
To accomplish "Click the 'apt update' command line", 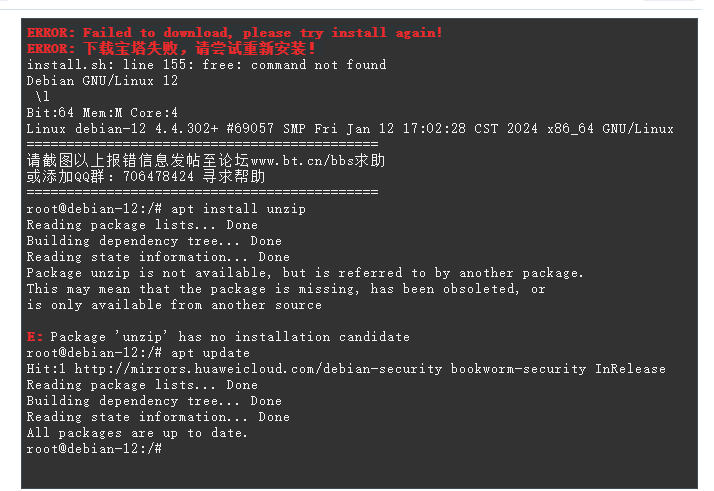I will click(138, 353).
